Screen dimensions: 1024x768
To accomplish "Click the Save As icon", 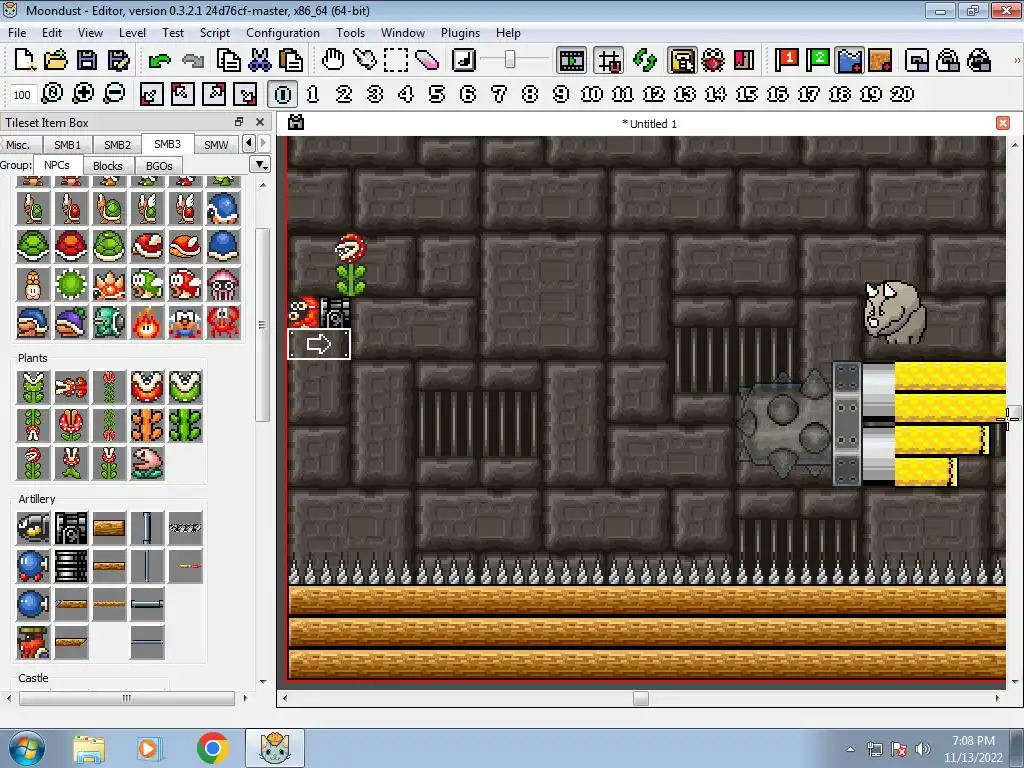I will click(x=118, y=60).
